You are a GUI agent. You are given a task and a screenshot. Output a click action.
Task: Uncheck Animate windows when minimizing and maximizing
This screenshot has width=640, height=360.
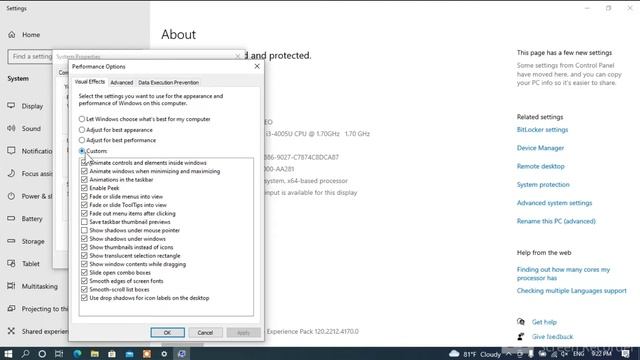[x=84, y=171]
